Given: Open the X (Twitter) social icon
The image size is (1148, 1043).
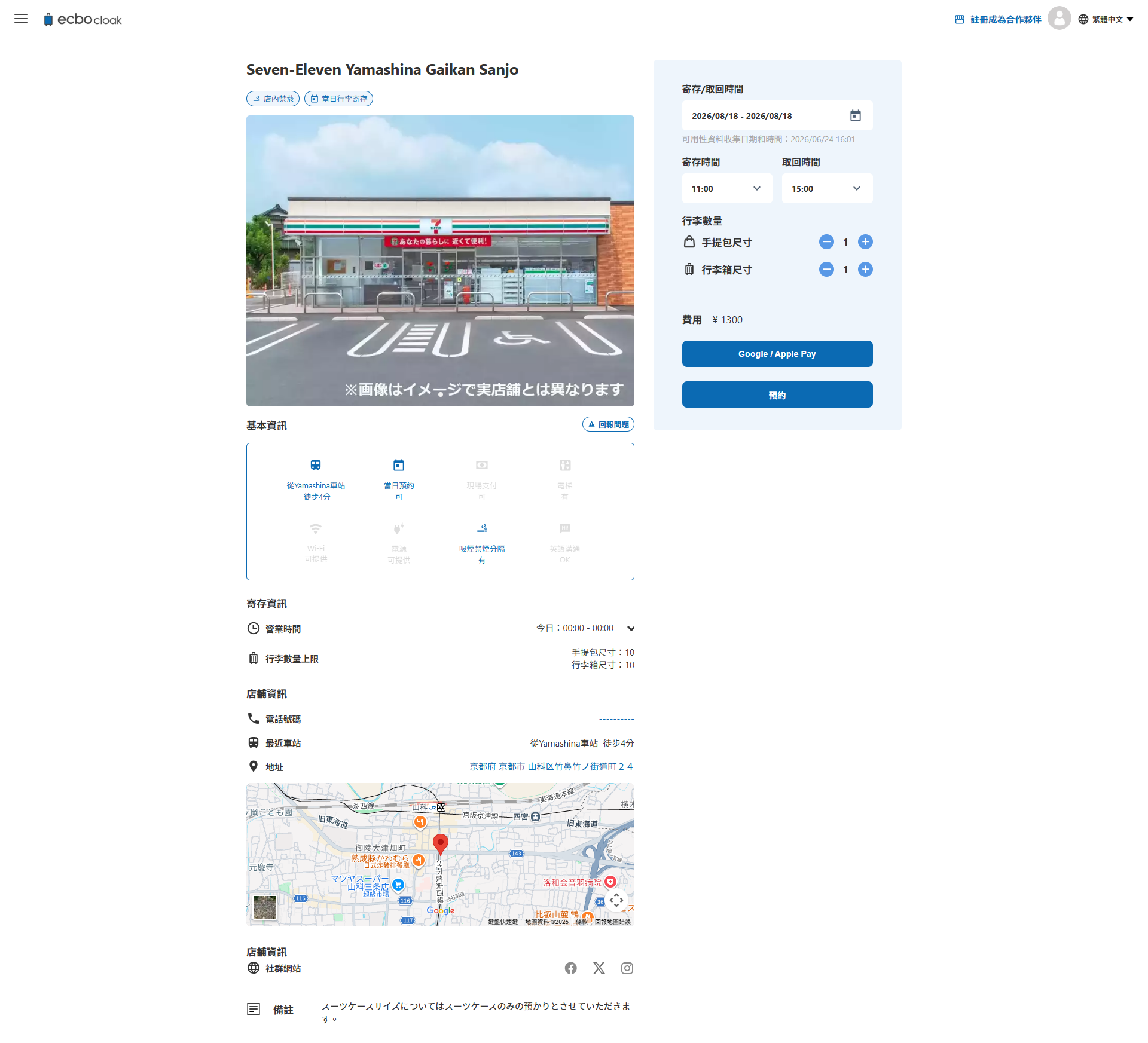Looking at the screenshot, I should [x=599, y=968].
